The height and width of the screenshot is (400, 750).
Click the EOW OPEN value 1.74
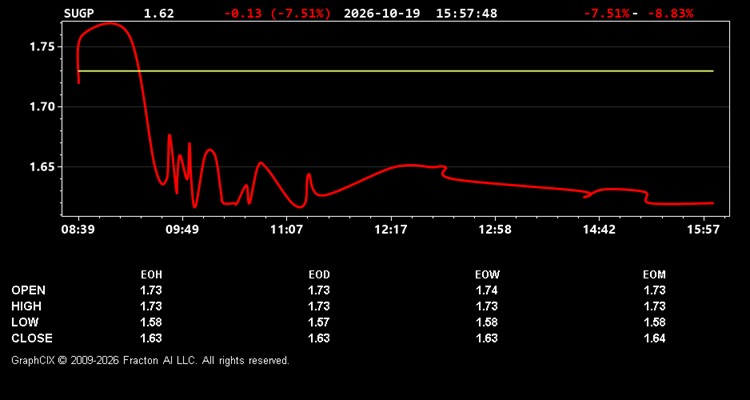pos(487,290)
